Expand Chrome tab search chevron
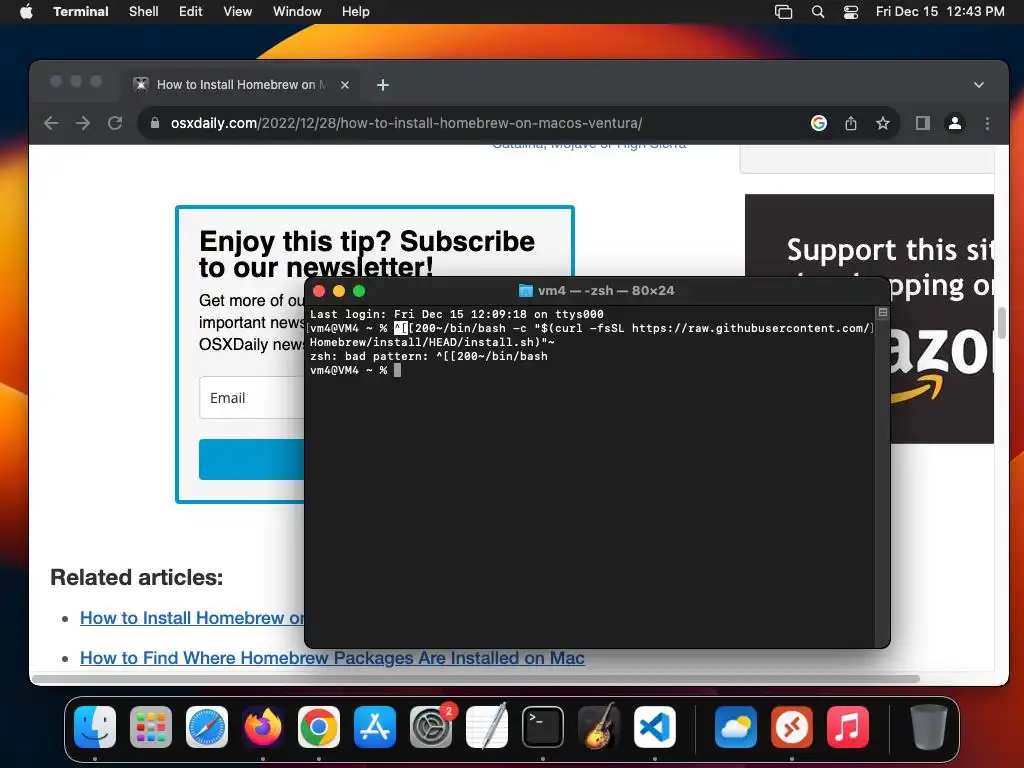This screenshot has height=768, width=1024. [978, 85]
